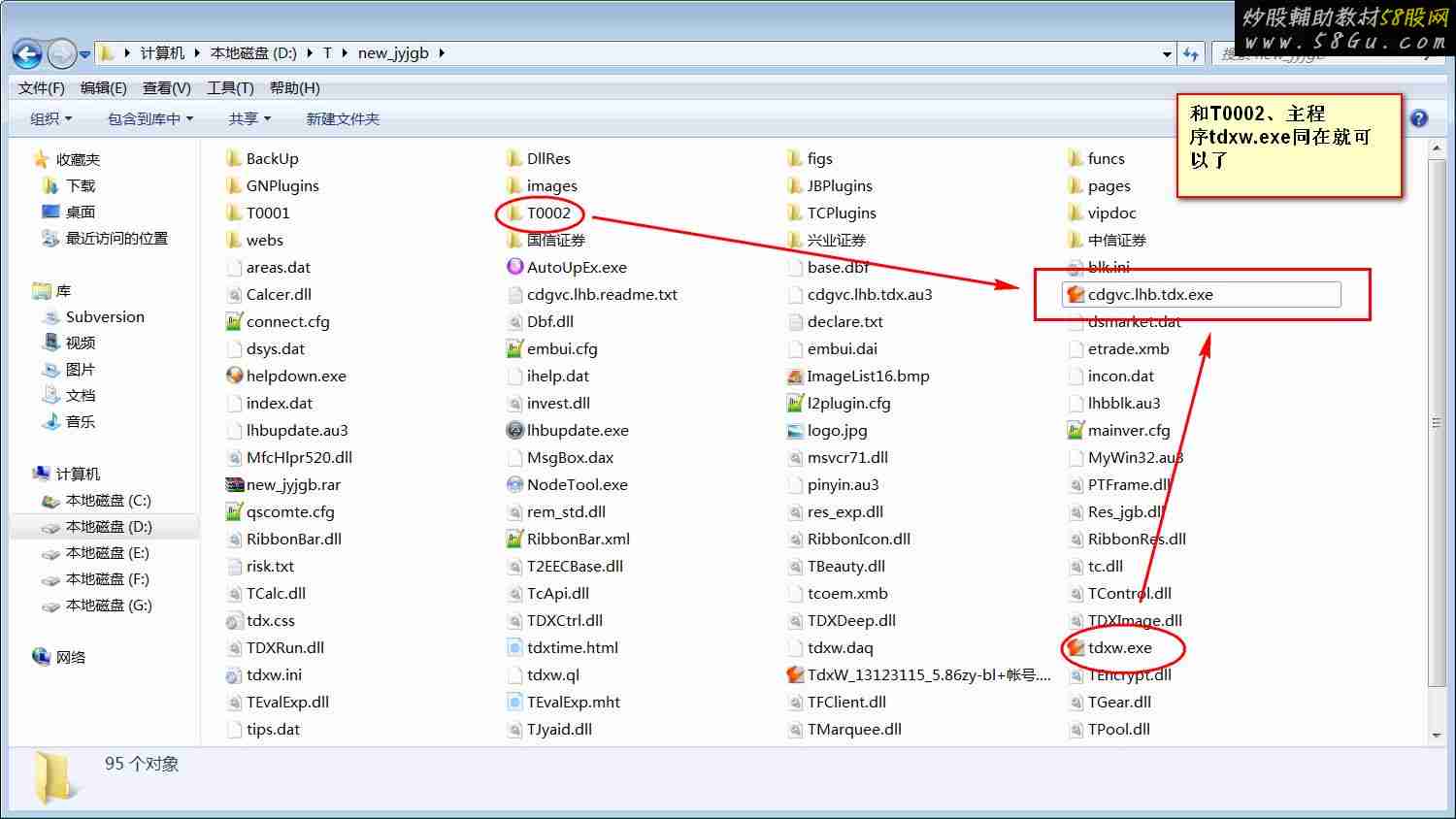Select 音乐 library in the sidebar
Screen dimensions: 1456x819
(80, 421)
